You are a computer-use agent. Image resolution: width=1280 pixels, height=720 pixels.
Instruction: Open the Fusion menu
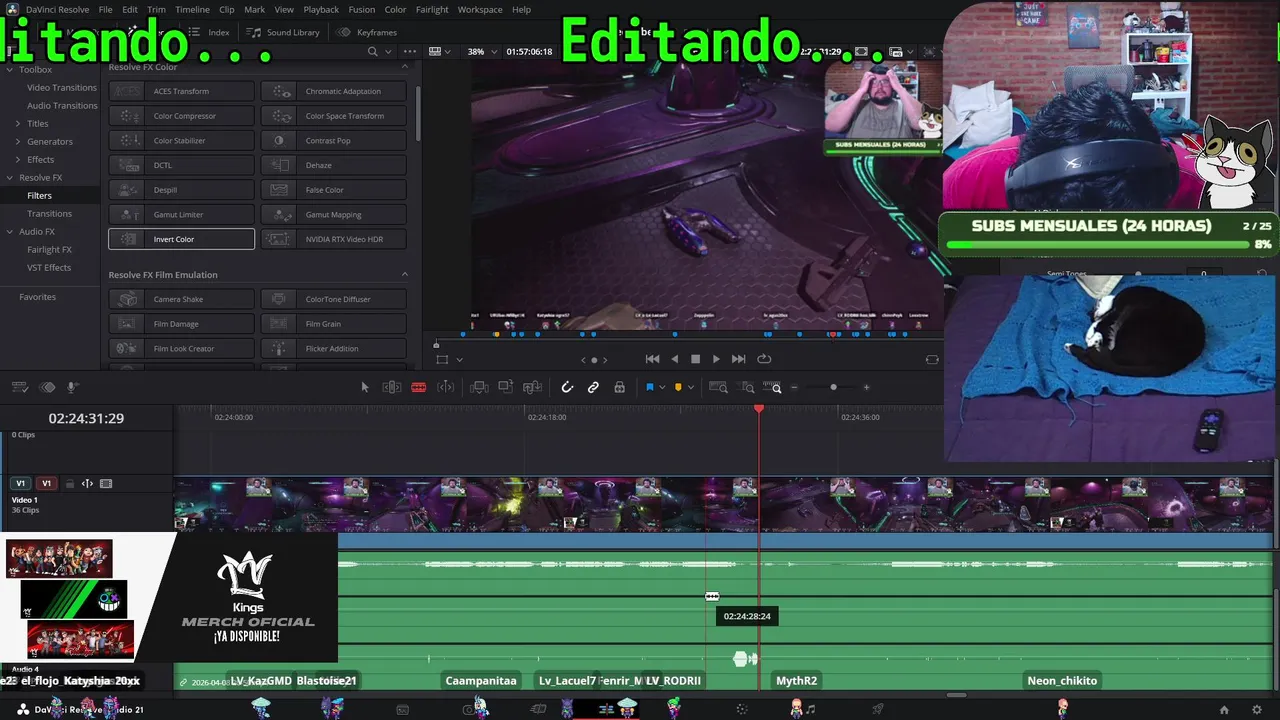(362, 9)
